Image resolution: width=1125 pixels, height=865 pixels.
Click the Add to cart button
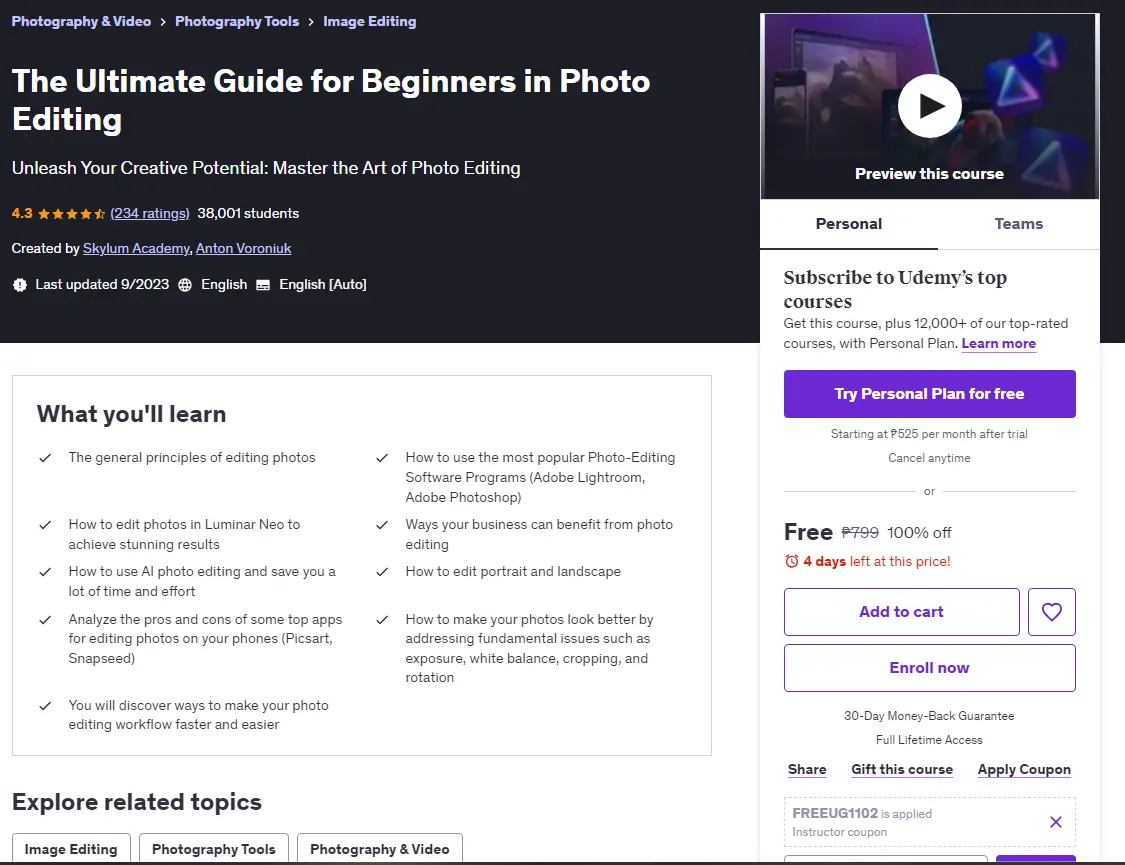(x=901, y=612)
